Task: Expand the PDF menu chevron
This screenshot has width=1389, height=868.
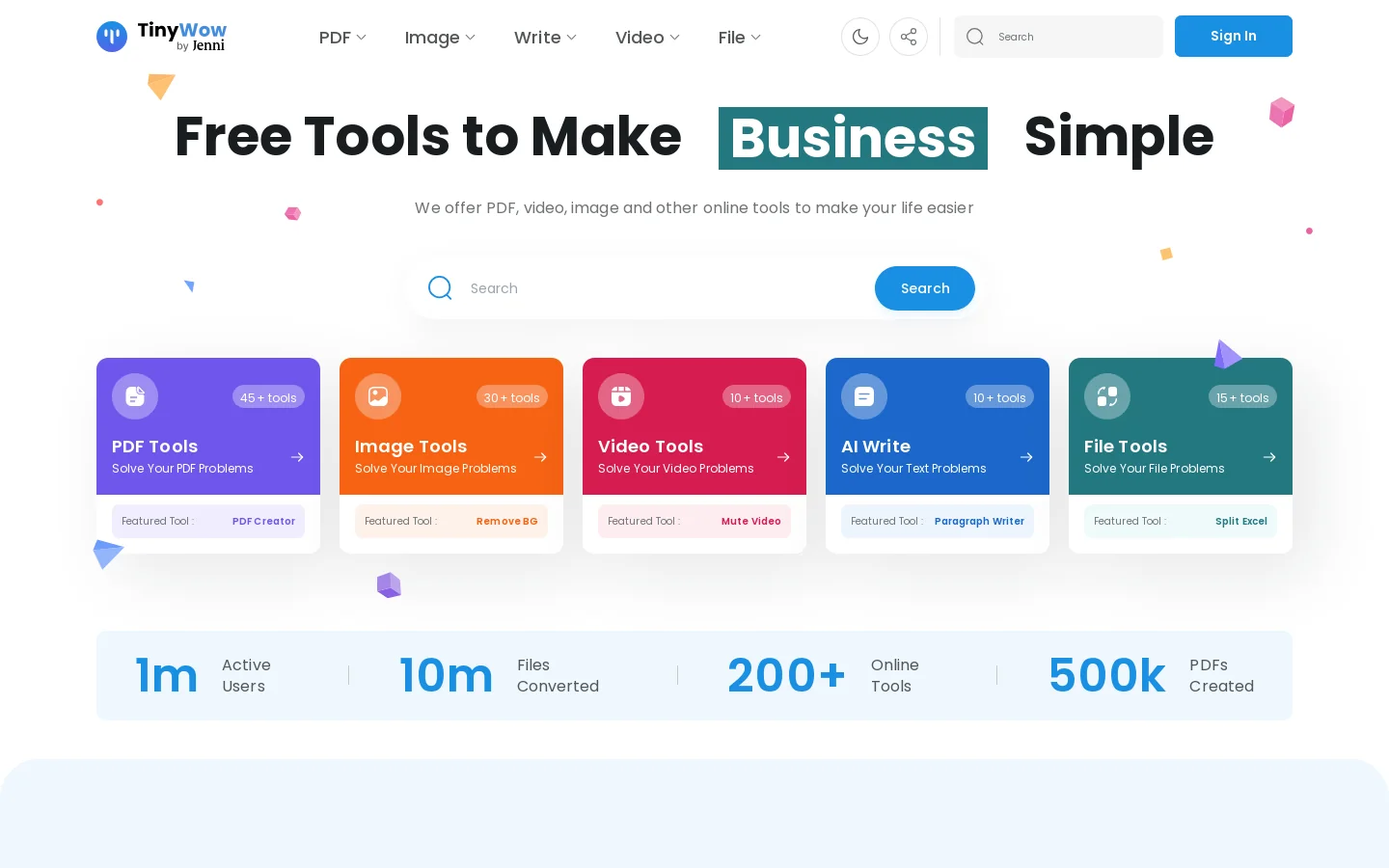Action: tap(362, 38)
